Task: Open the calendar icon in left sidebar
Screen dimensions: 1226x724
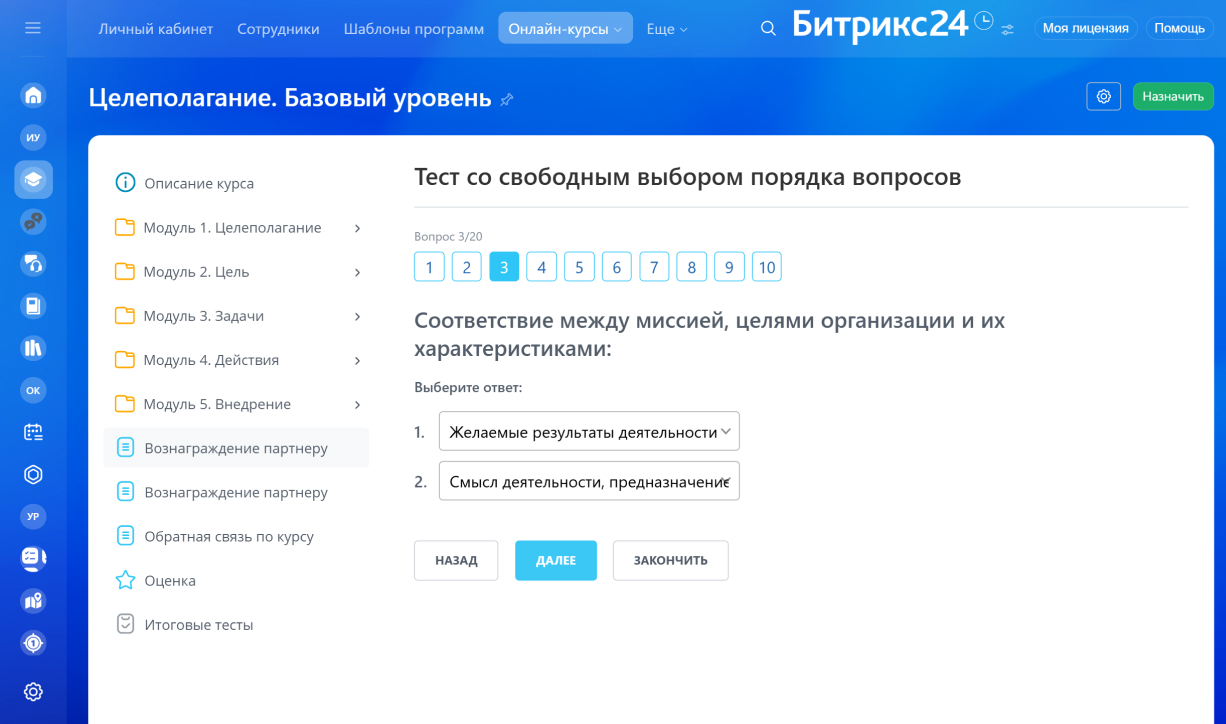Action: coord(33,432)
